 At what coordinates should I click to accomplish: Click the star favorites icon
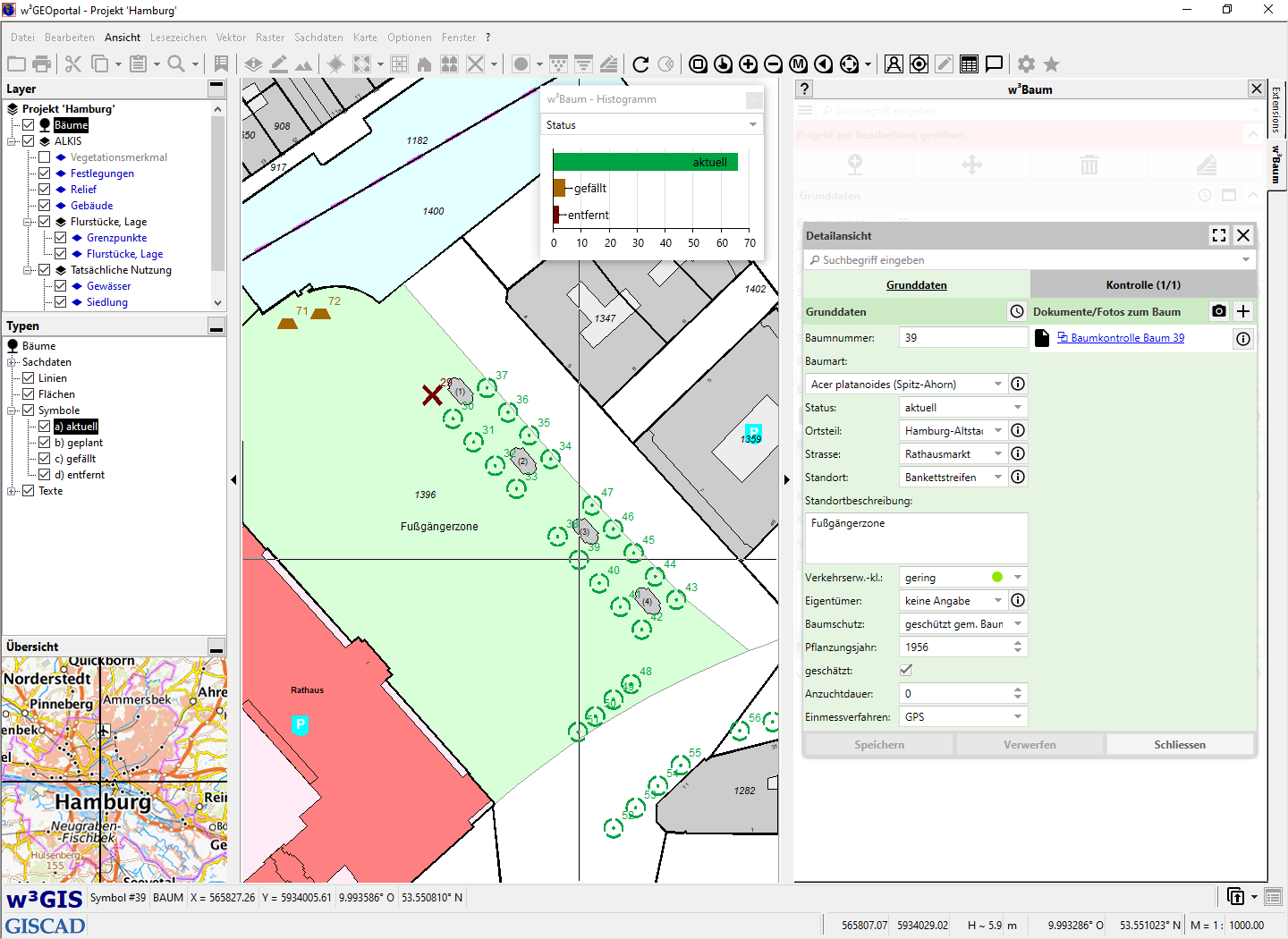(1052, 63)
